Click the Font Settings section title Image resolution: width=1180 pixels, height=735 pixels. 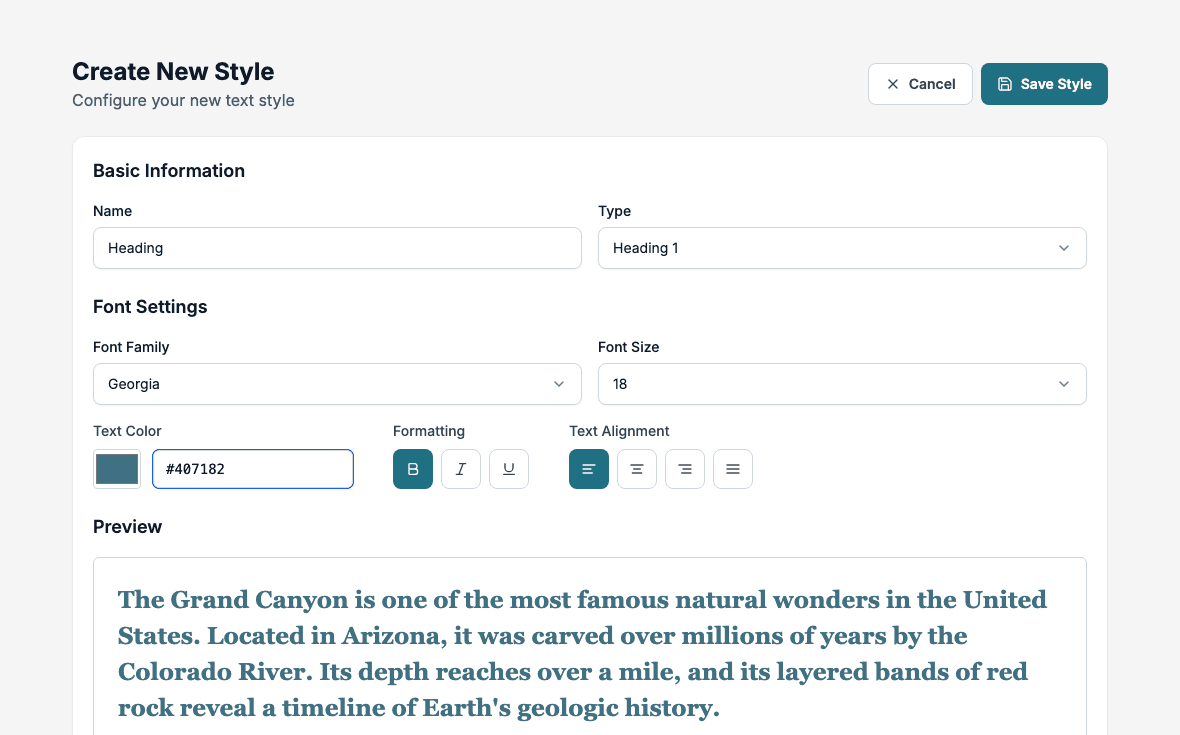[150, 307]
